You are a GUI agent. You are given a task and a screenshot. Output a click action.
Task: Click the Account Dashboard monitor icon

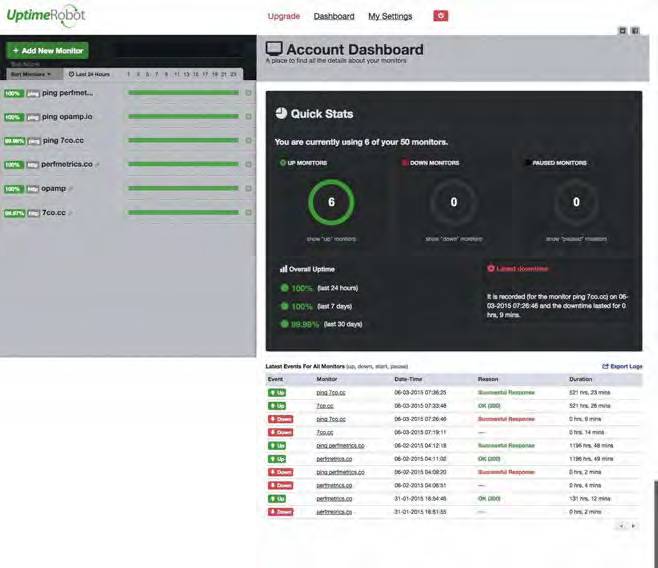274,49
